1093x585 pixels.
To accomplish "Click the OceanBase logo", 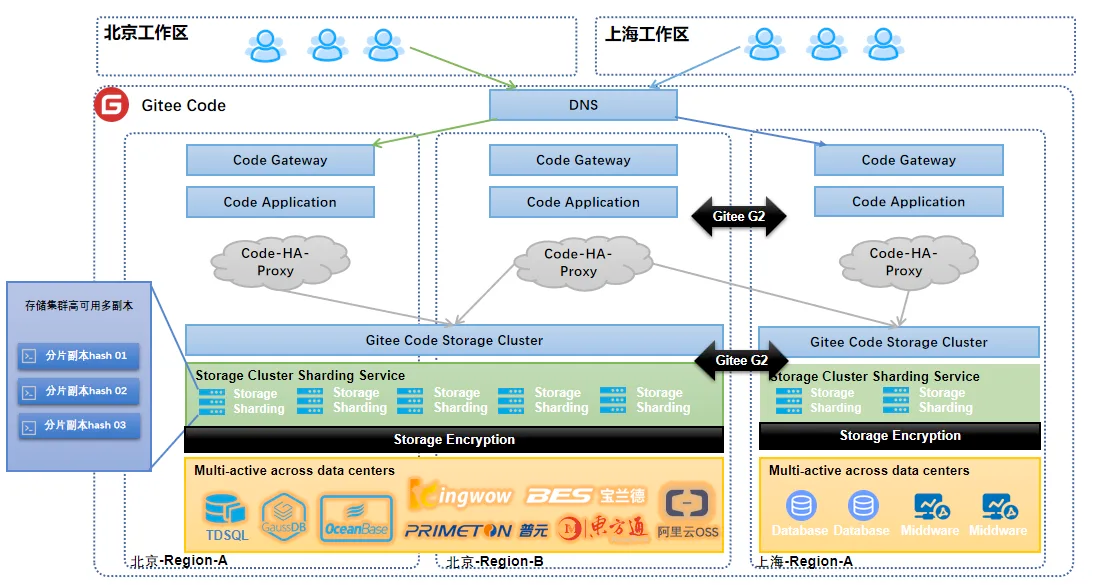I will 356,519.
